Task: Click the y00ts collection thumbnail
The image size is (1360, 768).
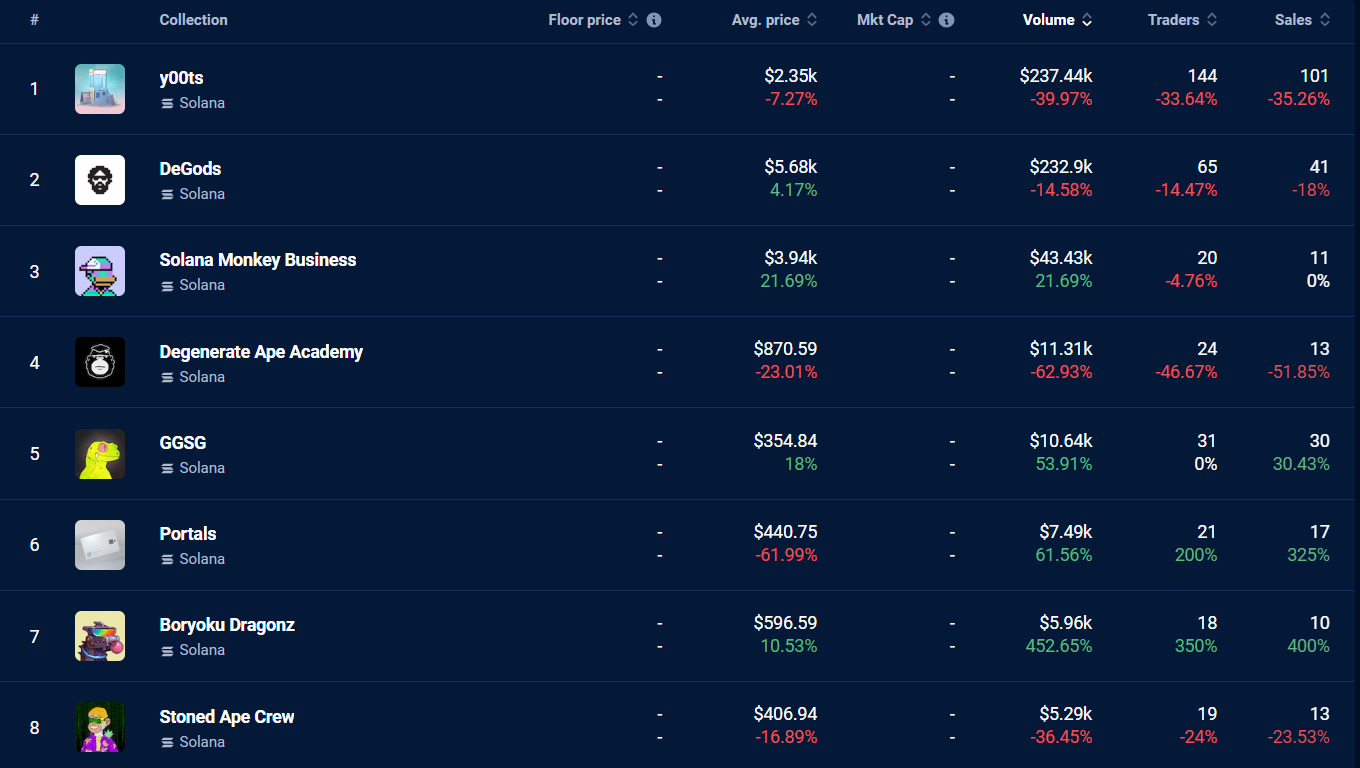Action: tap(100, 89)
